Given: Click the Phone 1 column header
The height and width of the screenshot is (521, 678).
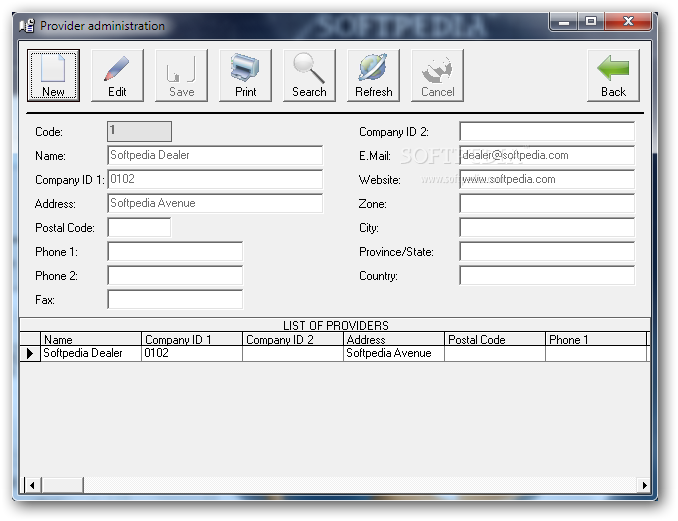Looking at the screenshot, I should (x=596, y=339).
